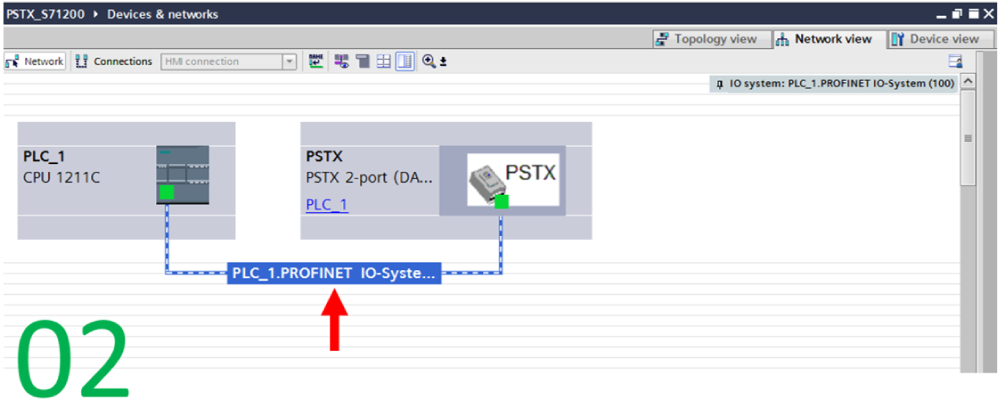Click the CPU 1211C label
The height and width of the screenshot is (412, 1000).
[62, 176]
